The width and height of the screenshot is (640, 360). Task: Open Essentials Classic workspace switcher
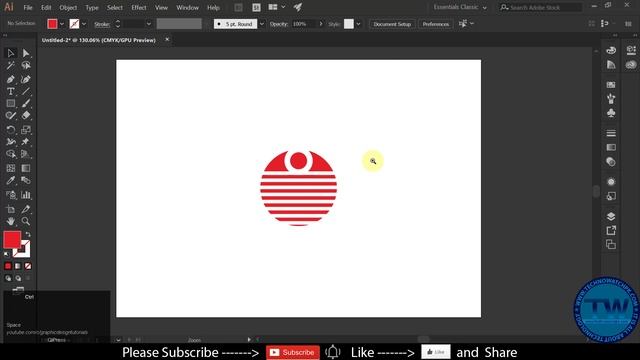pyautogui.click(x=460, y=7)
